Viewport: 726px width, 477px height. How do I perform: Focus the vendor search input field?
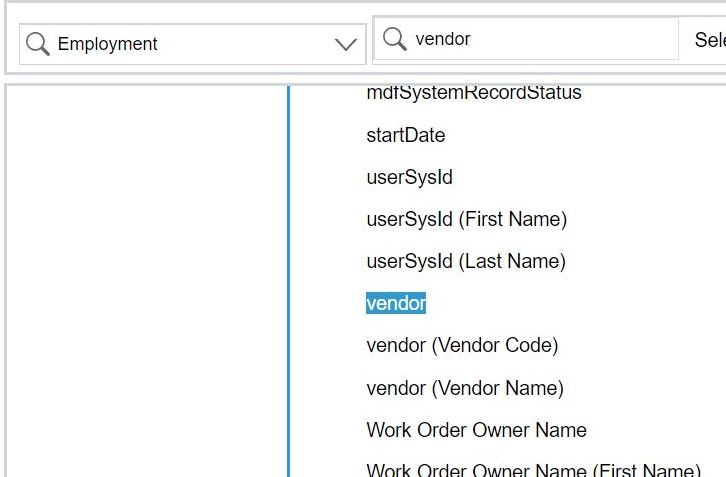526,39
